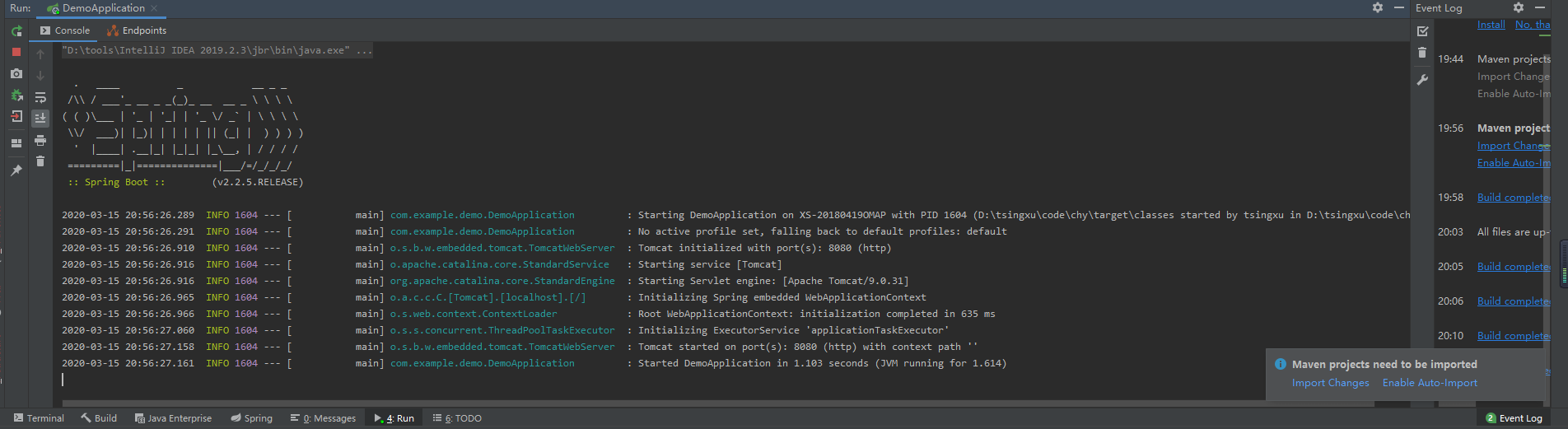
Task: Click the 4: Run tool window button
Action: [x=394, y=418]
